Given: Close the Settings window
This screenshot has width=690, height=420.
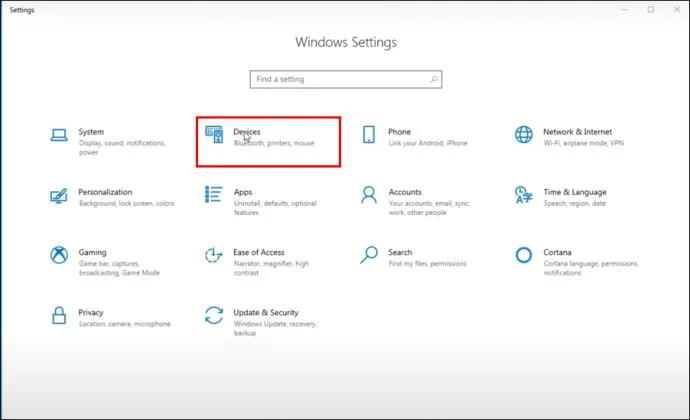Looking at the screenshot, I should (x=677, y=9).
